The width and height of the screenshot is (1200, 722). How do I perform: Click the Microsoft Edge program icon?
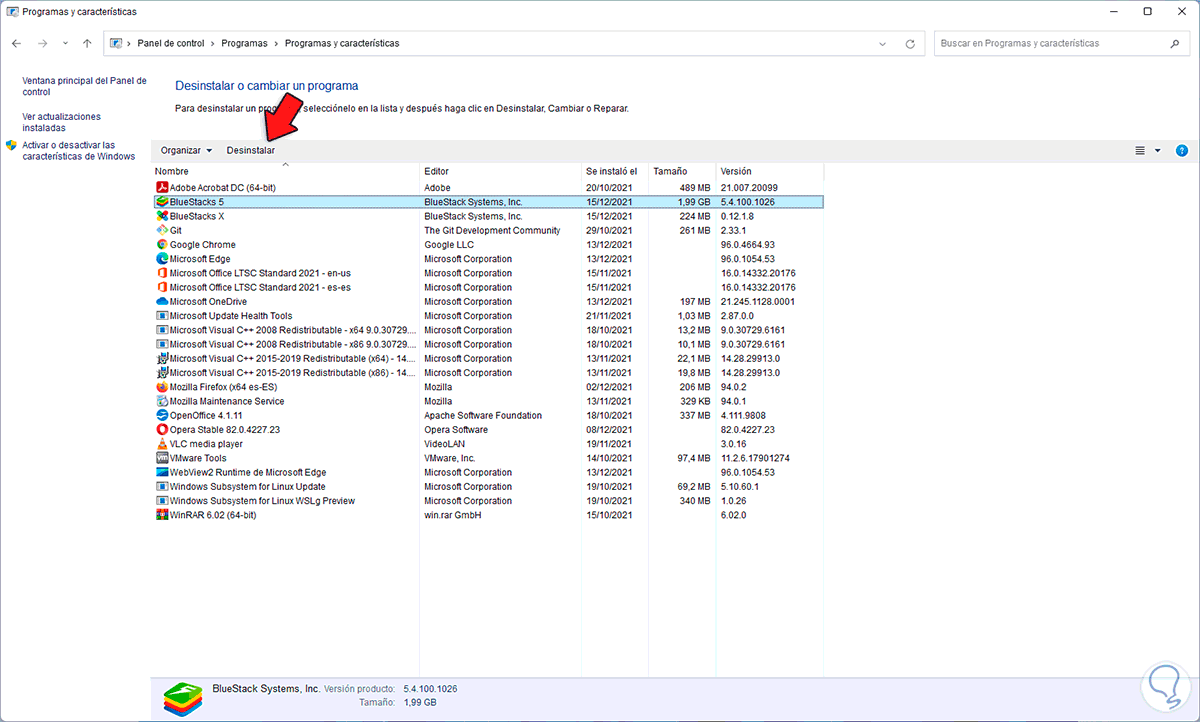tap(162, 259)
